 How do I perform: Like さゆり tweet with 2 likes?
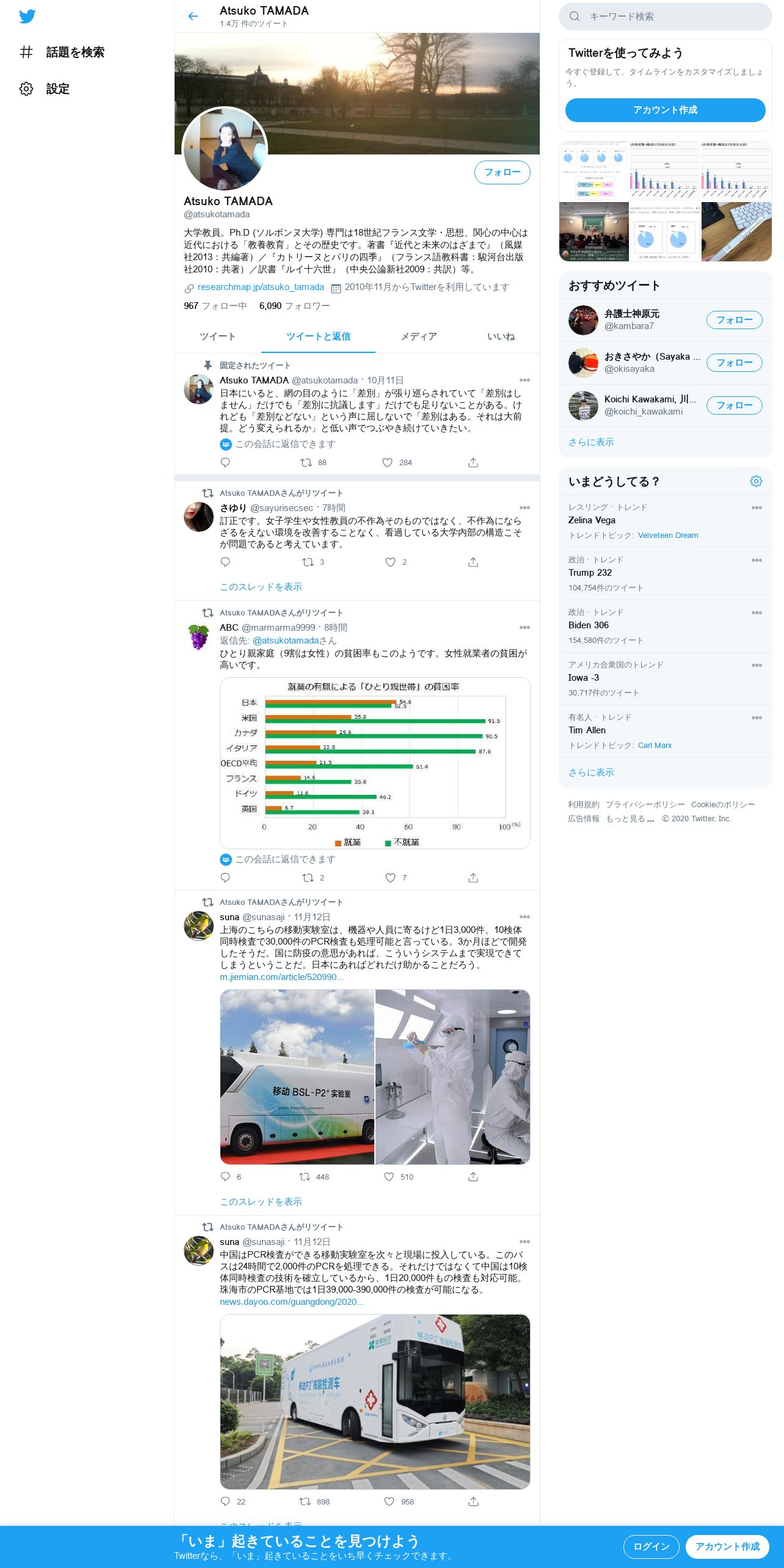click(396, 562)
